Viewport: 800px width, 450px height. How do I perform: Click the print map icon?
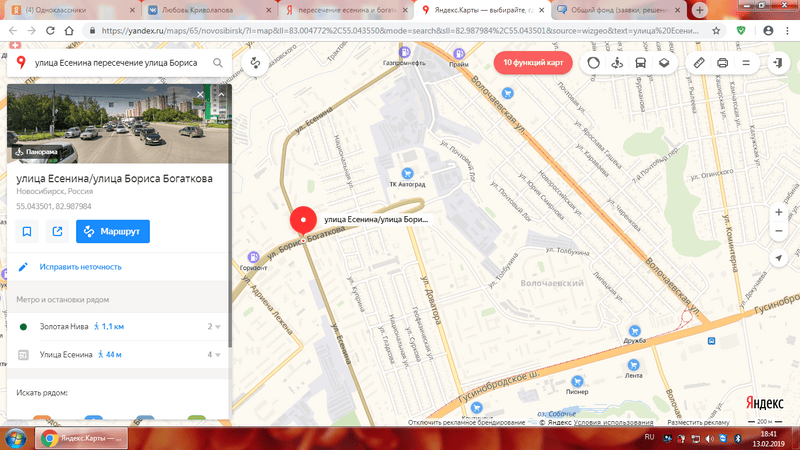point(722,63)
